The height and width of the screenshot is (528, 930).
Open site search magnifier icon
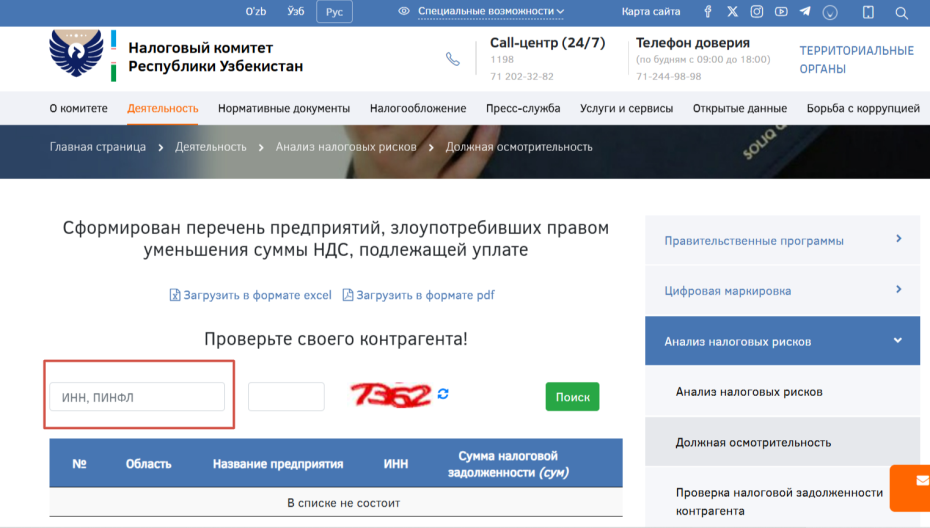click(x=901, y=13)
